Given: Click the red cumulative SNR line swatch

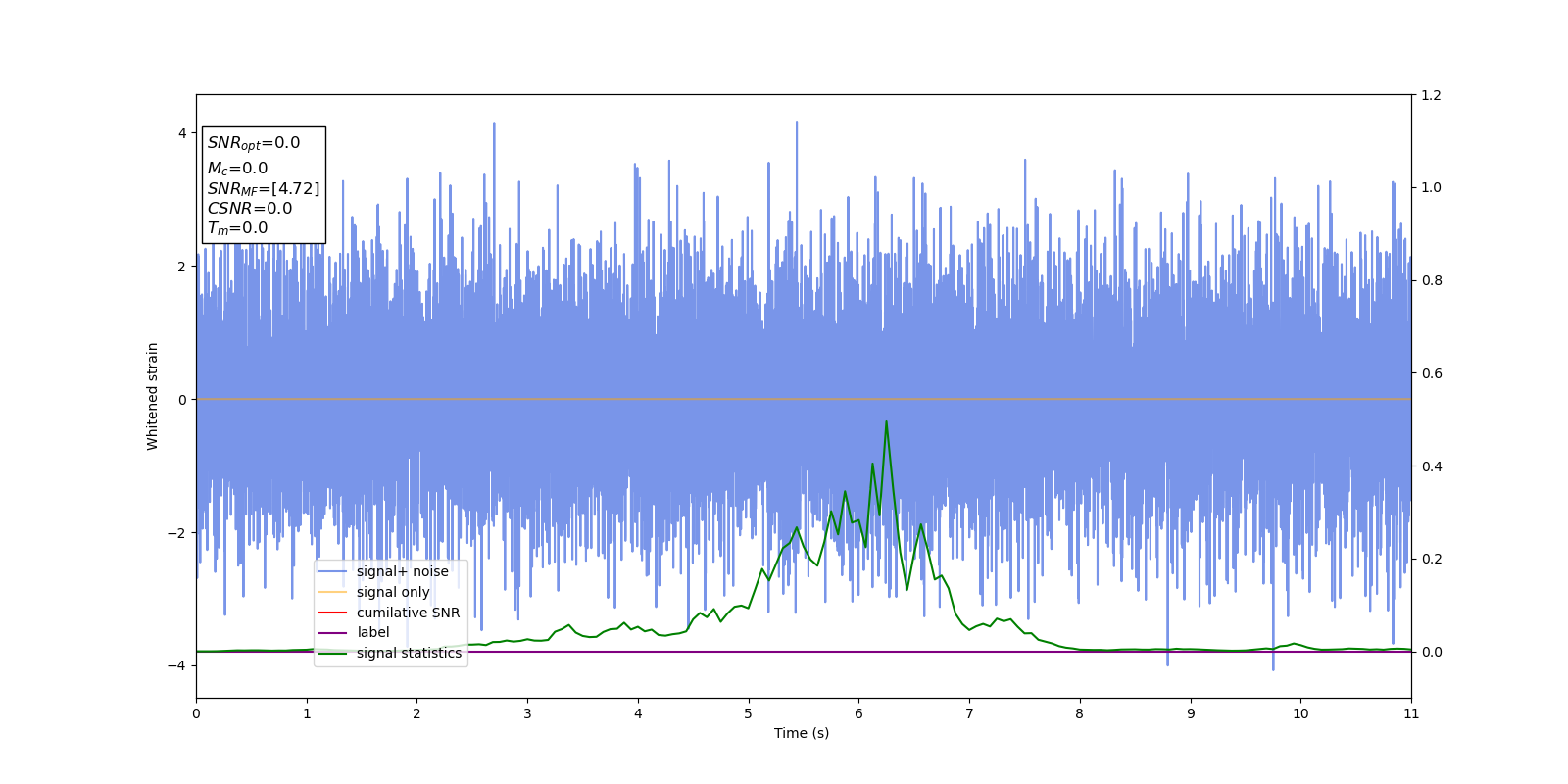Looking at the screenshot, I should click(x=333, y=612).
